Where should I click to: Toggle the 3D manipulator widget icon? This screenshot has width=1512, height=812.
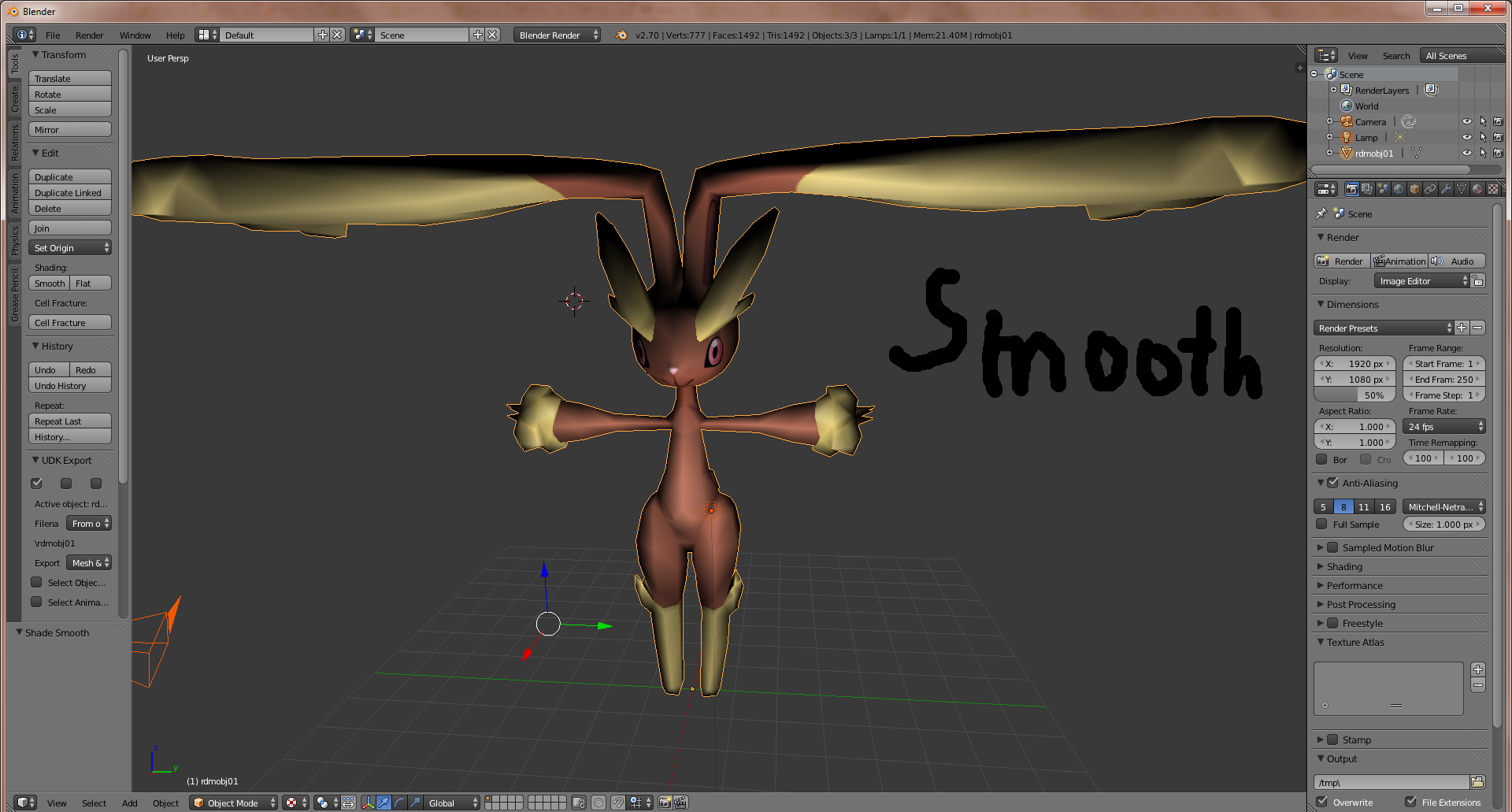click(x=368, y=803)
